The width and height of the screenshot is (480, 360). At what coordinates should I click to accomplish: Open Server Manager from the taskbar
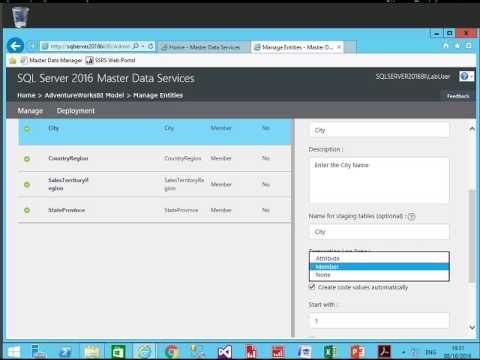39,352
